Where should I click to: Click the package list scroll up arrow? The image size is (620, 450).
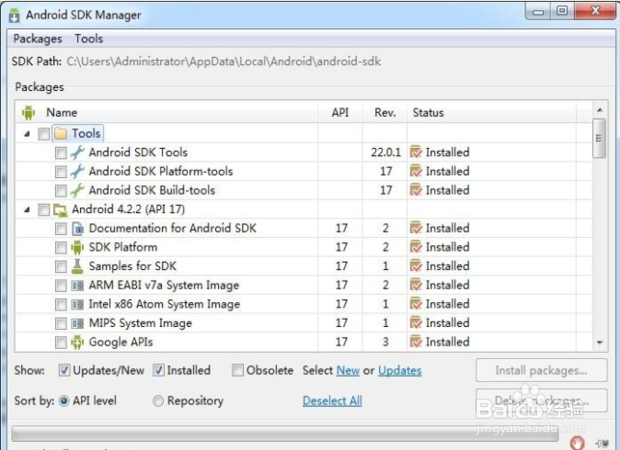tap(600, 110)
